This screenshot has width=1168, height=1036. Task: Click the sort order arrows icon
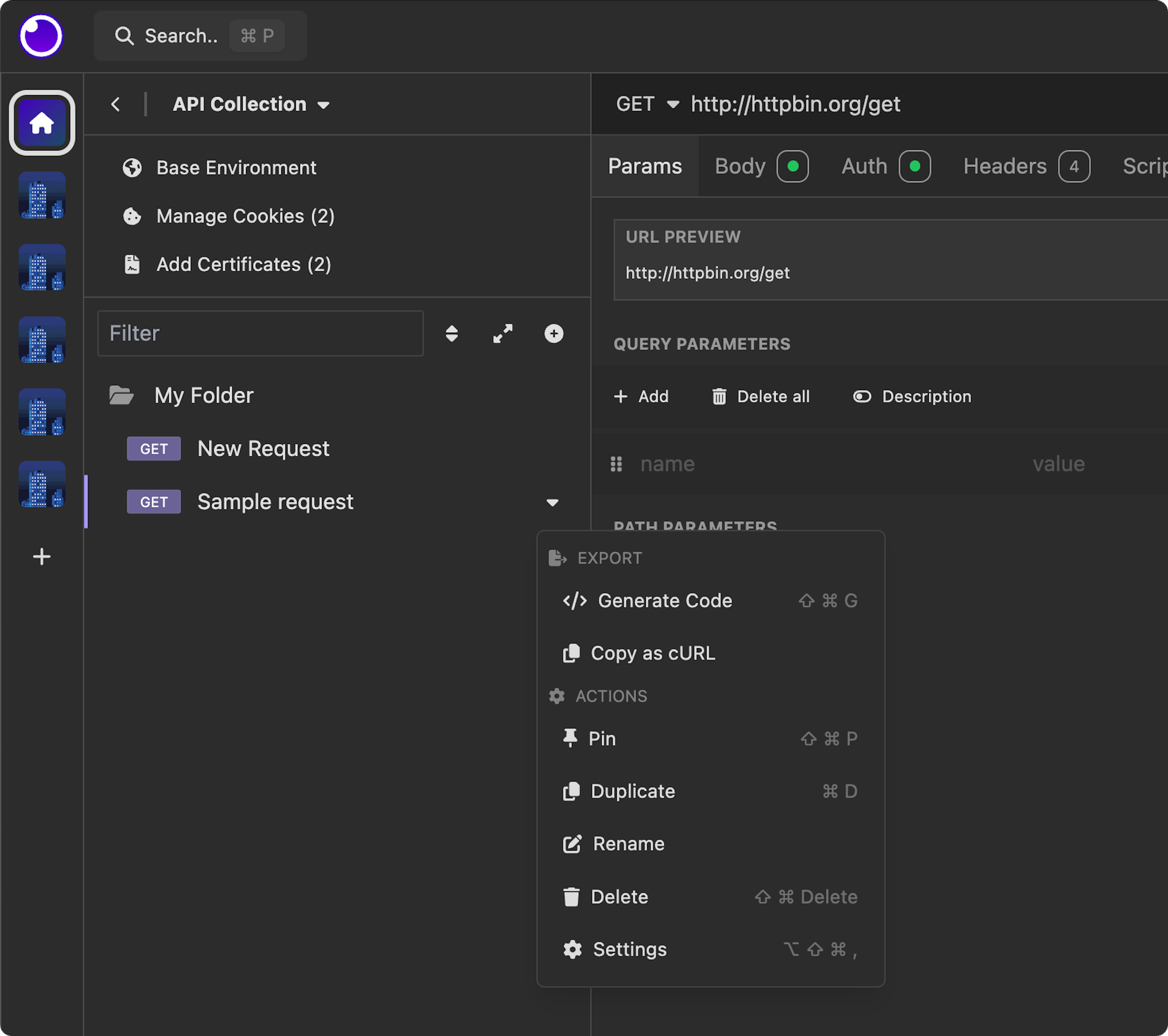click(451, 333)
